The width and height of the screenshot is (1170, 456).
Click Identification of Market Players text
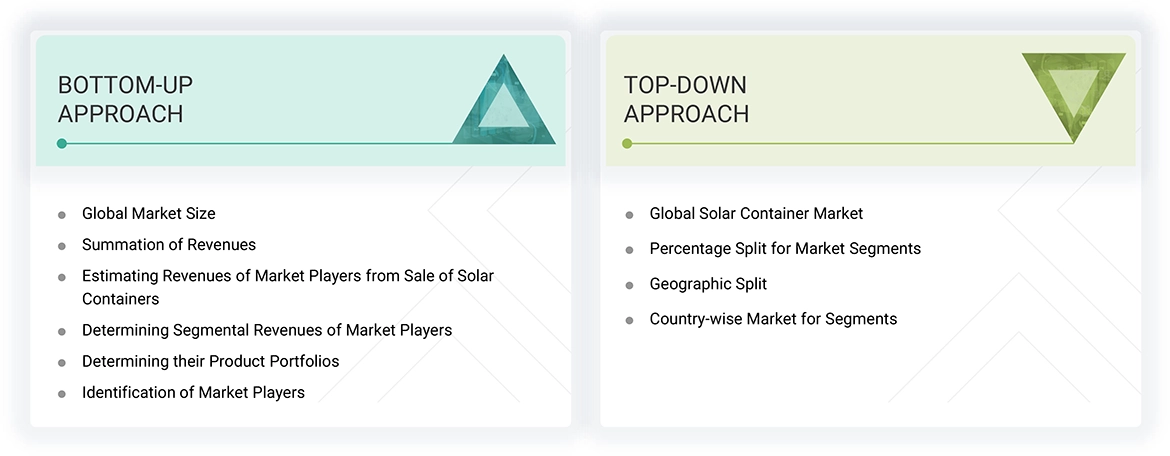tap(193, 392)
